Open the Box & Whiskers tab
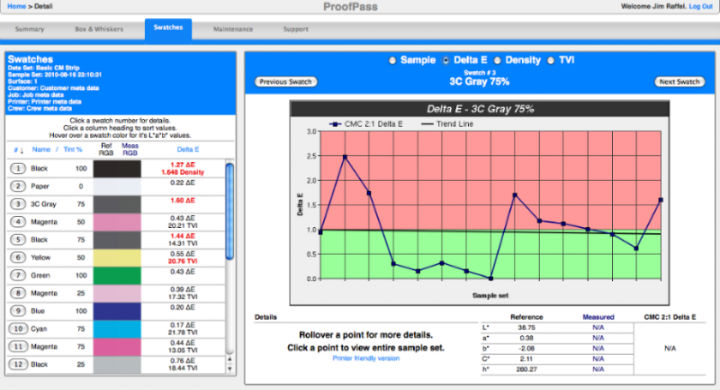The image size is (720, 390). 99,29
